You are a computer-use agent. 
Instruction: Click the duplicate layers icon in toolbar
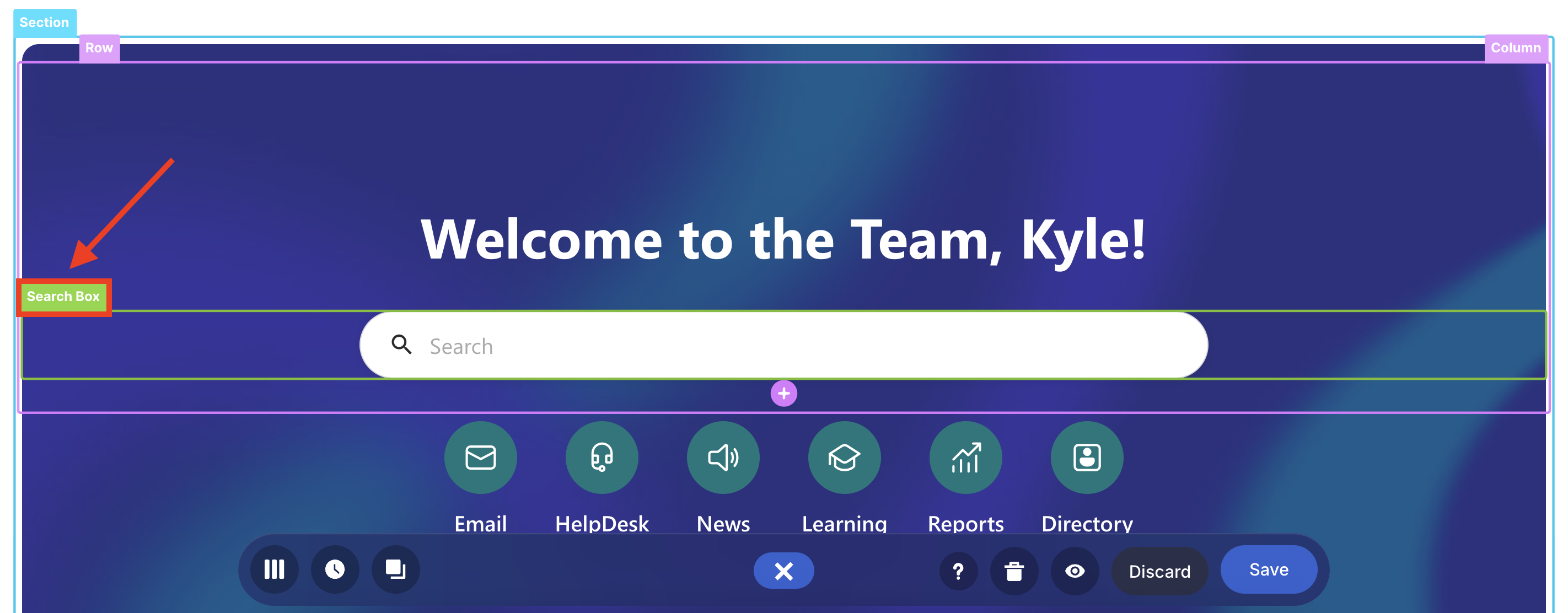[396, 570]
